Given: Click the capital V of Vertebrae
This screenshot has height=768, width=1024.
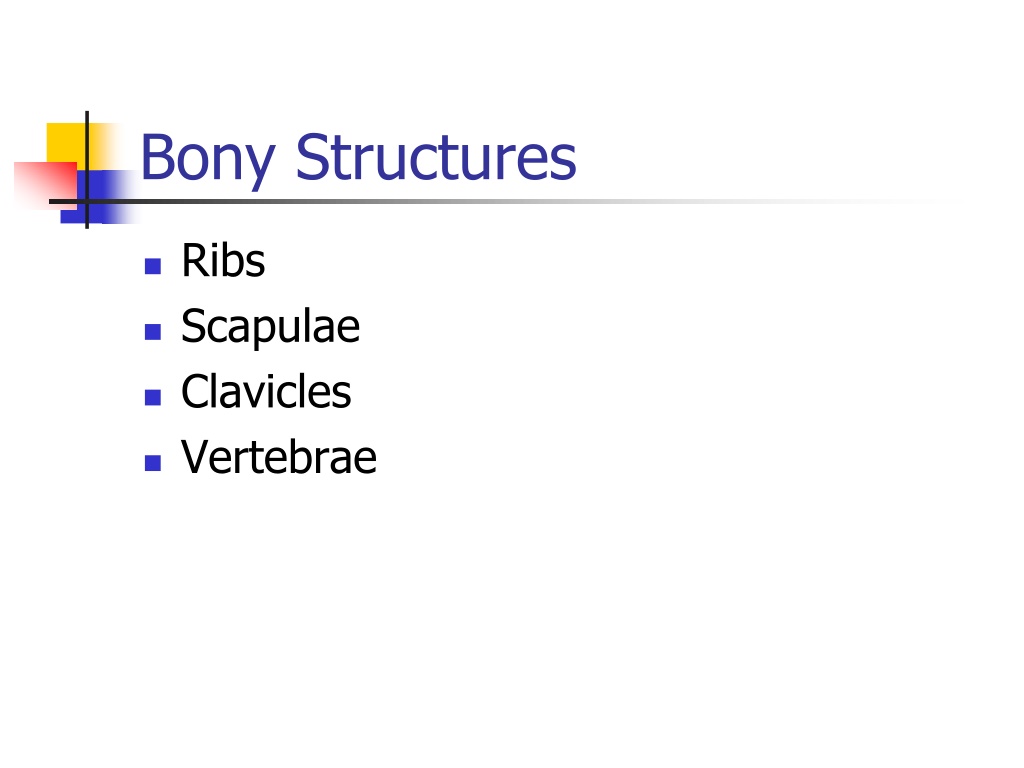Looking at the screenshot, I should (x=198, y=456).
